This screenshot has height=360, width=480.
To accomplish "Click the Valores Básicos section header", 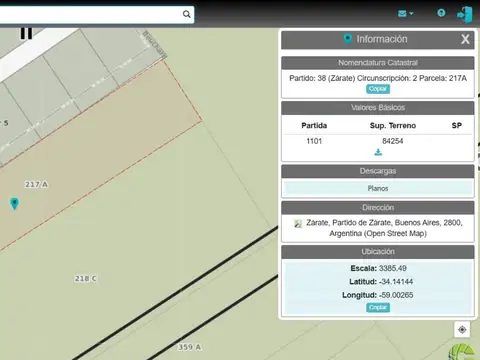I will [378, 107].
